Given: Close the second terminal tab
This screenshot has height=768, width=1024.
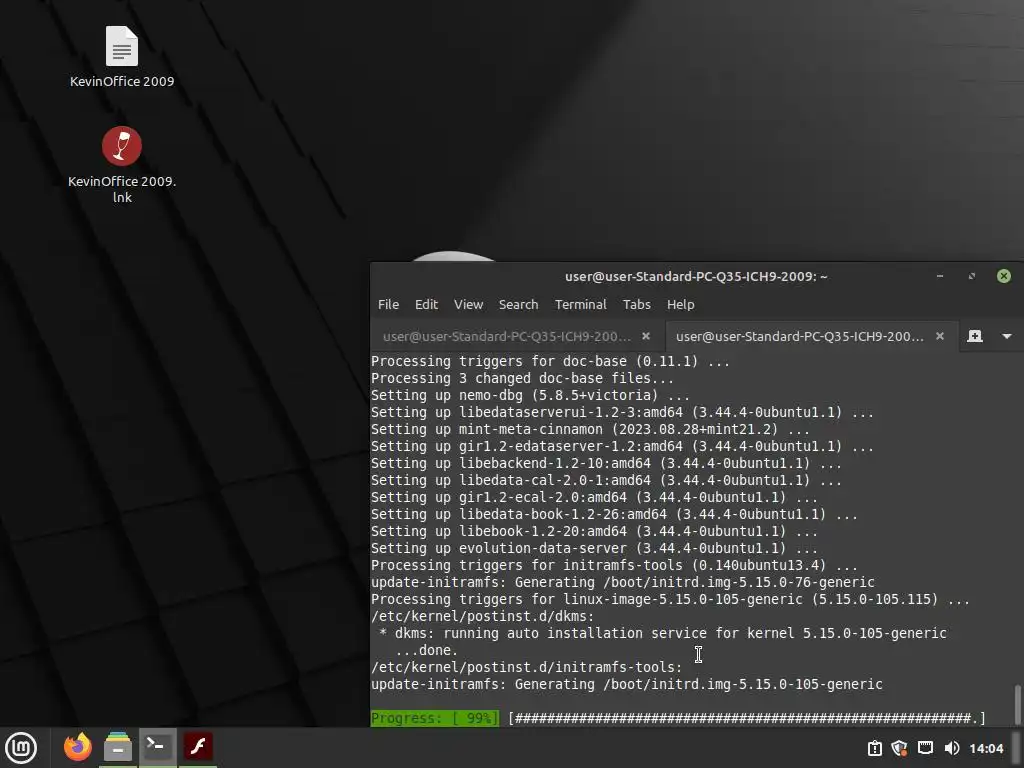Looking at the screenshot, I should pos(939,336).
